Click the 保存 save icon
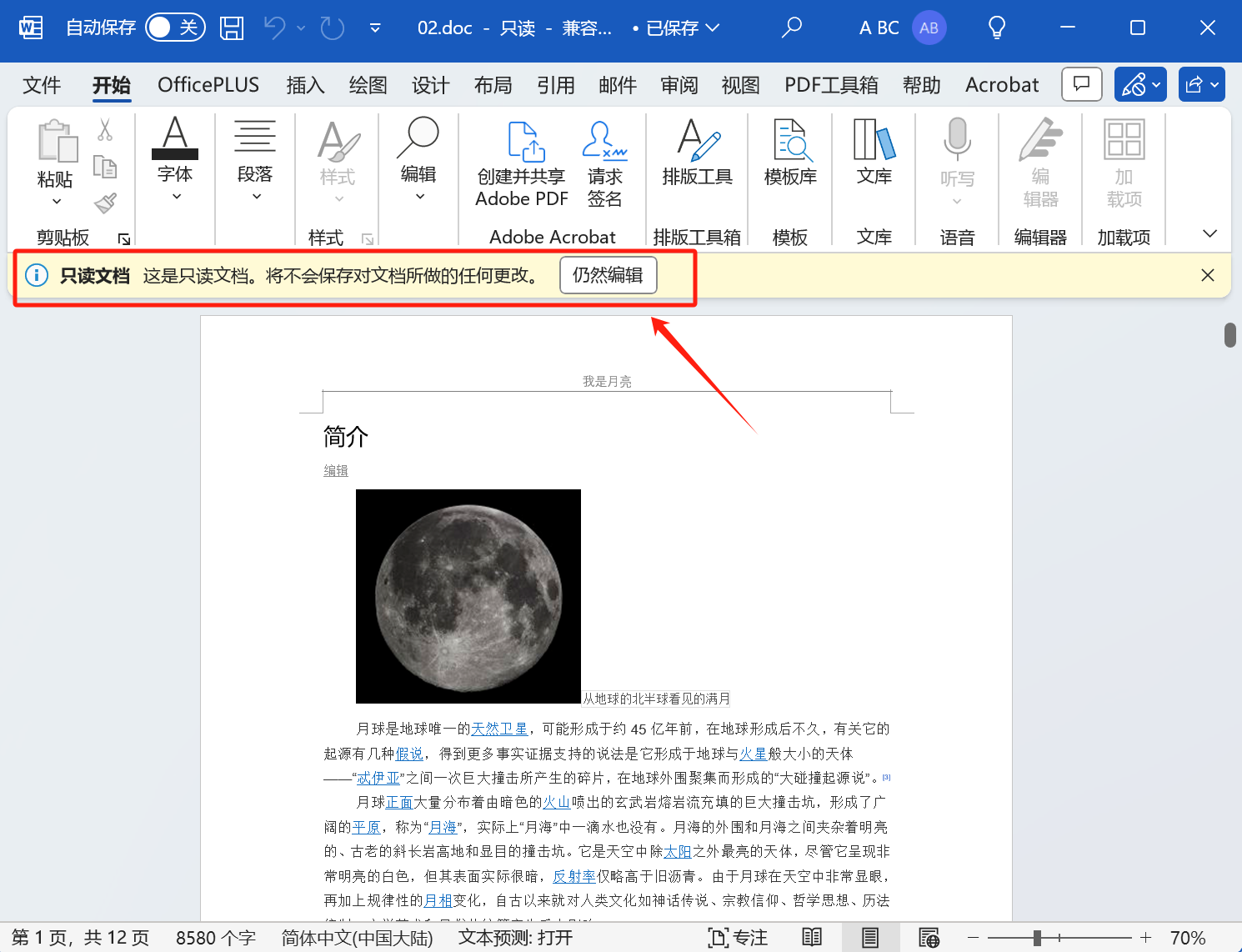The height and width of the screenshot is (952, 1242). click(x=231, y=28)
